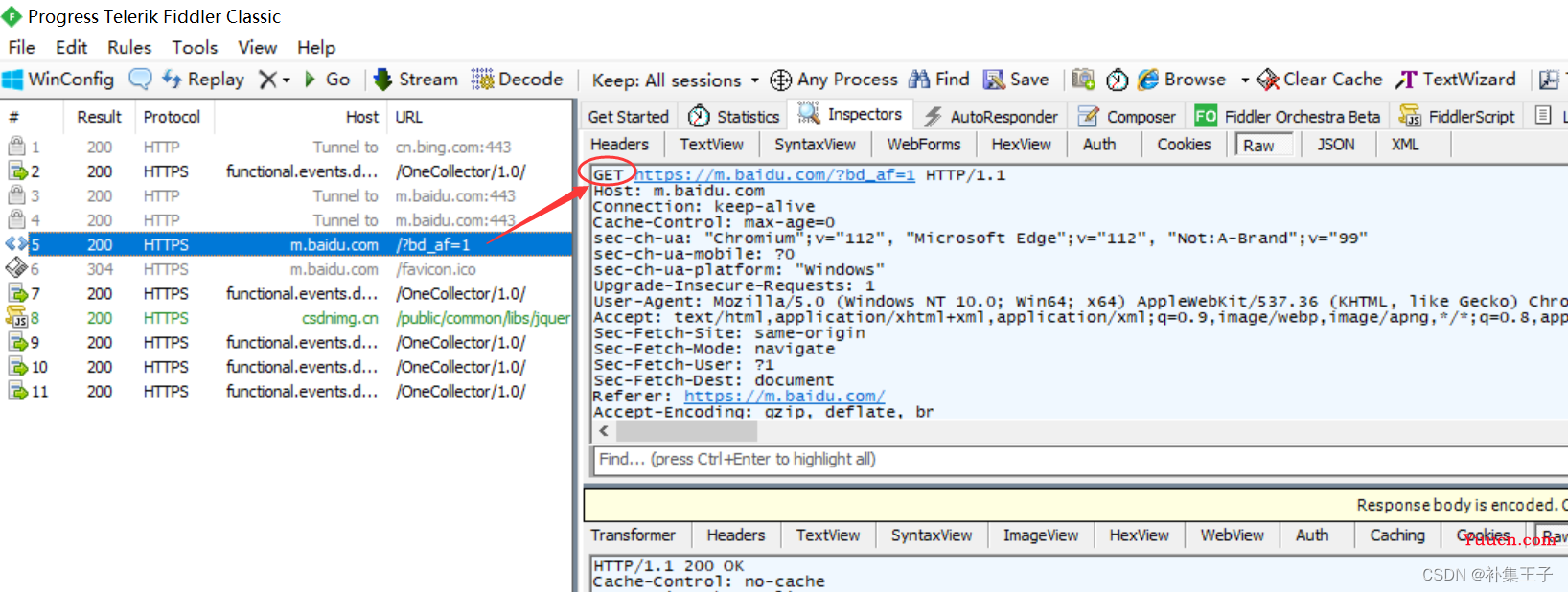Click the Fiddler app icon in title bar
Image resolution: width=1568 pixels, height=592 pixels.
pos(12,16)
